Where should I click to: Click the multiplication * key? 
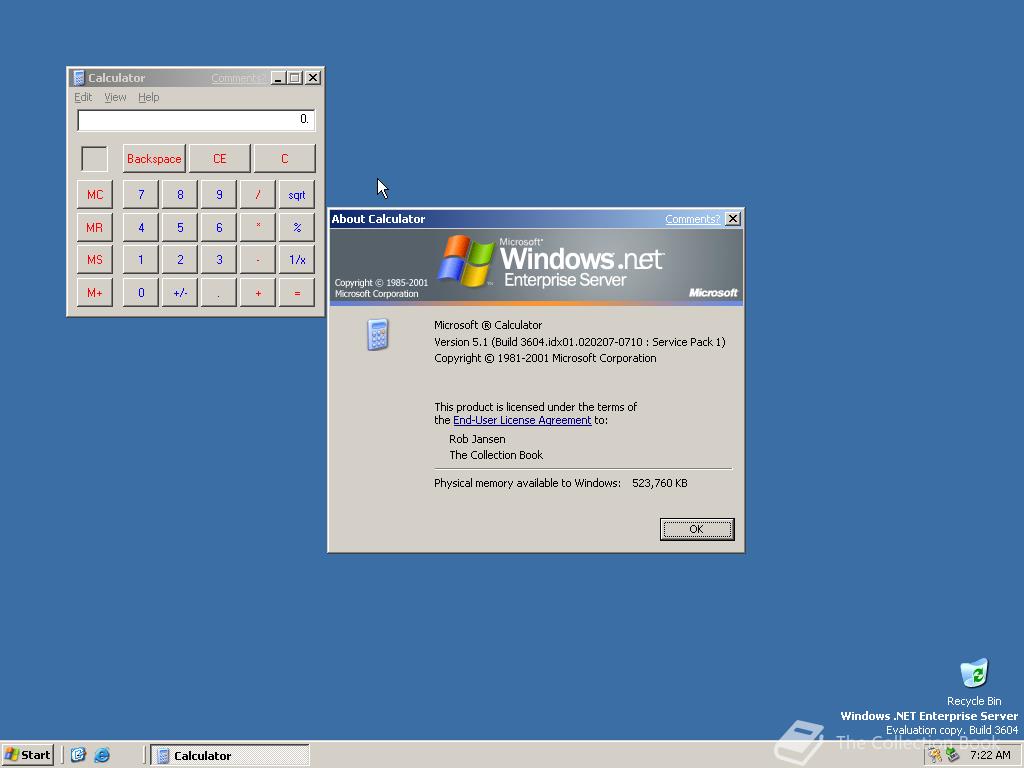(258, 227)
